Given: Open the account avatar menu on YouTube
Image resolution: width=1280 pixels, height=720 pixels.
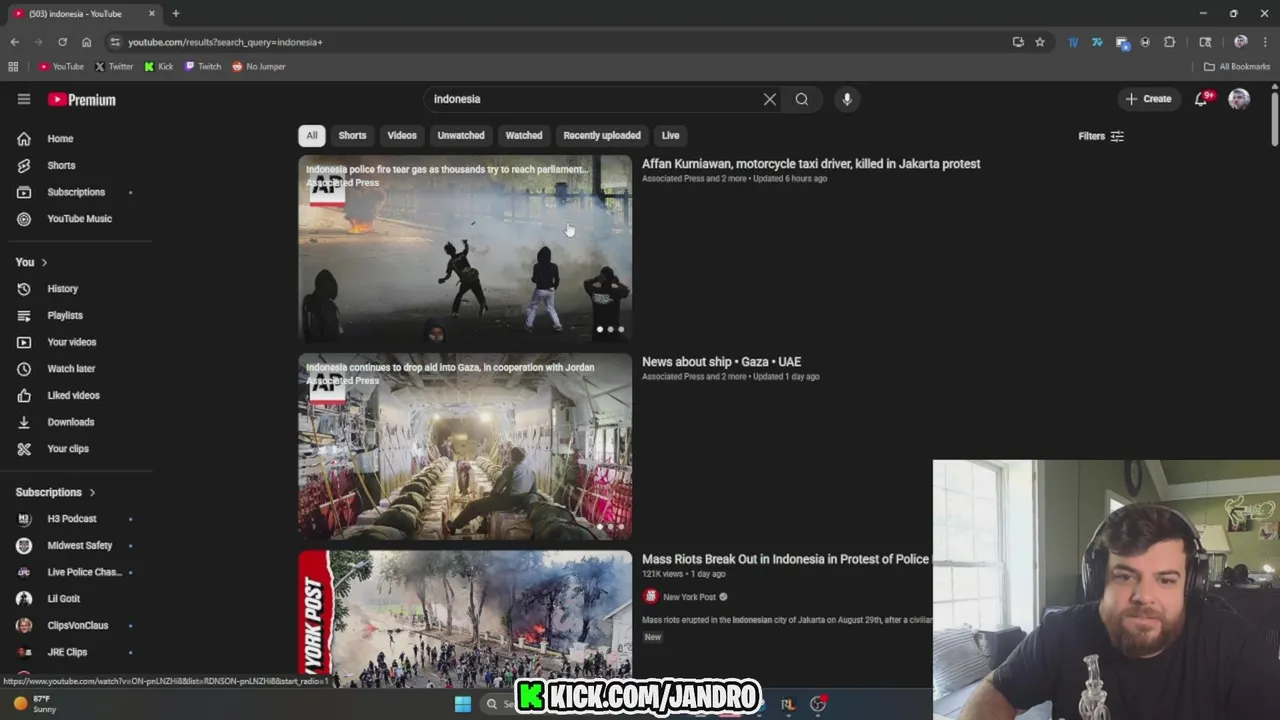Looking at the screenshot, I should pos(1239,99).
